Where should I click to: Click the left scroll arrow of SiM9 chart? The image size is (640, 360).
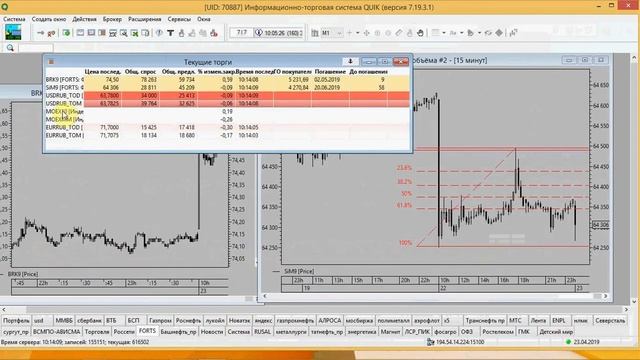coord(264,296)
